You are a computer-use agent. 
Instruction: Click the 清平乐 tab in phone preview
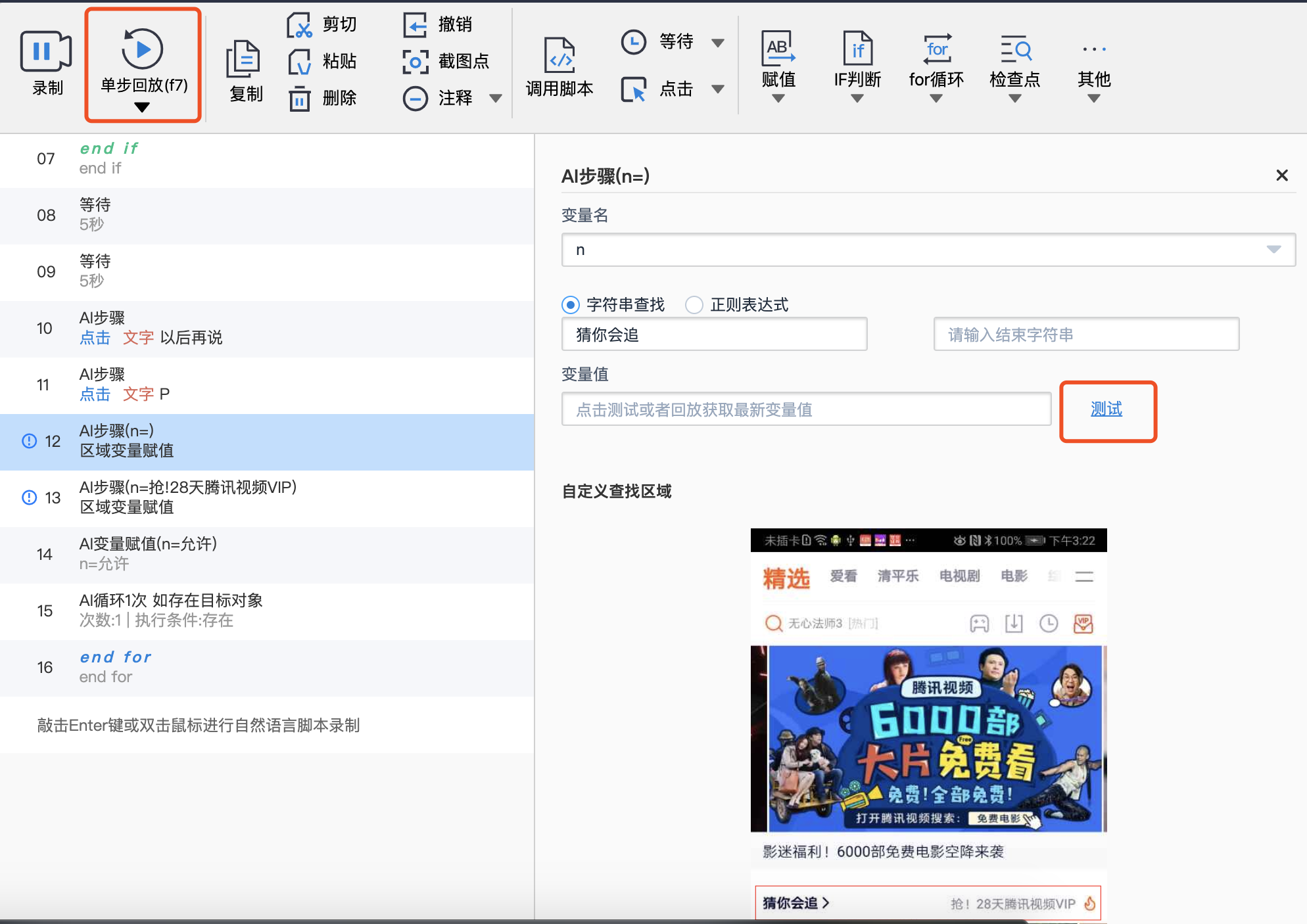coord(898,576)
